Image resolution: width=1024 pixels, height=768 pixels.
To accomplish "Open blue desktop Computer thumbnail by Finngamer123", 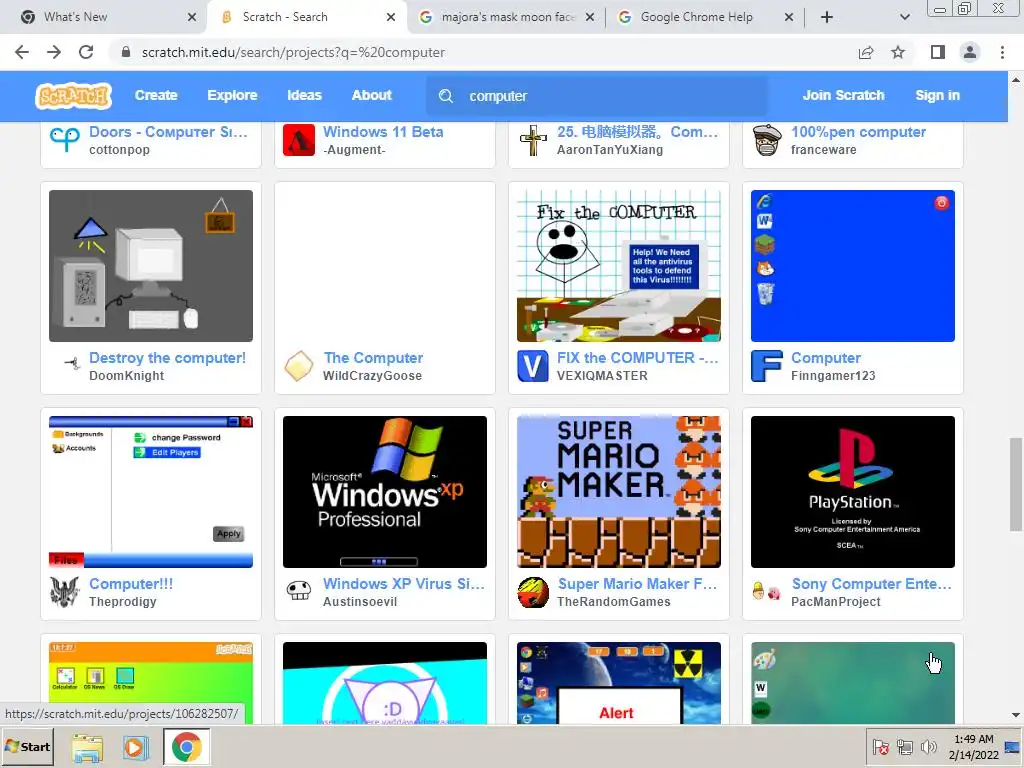I will (x=852, y=266).
